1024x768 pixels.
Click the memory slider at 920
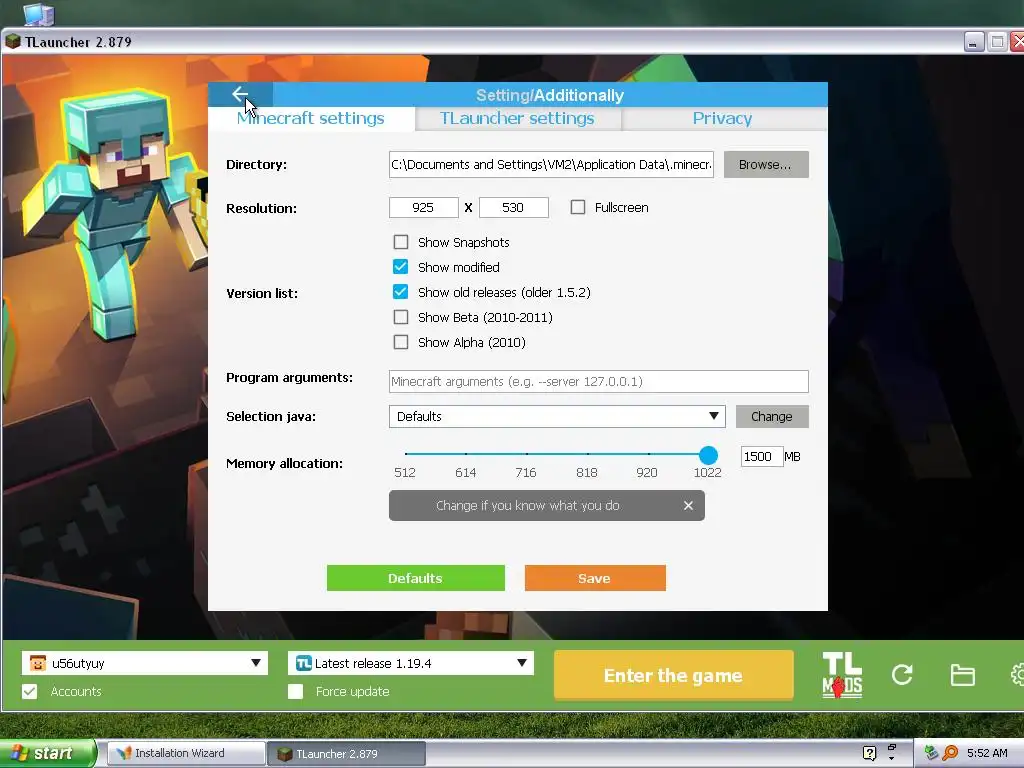click(x=648, y=453)
